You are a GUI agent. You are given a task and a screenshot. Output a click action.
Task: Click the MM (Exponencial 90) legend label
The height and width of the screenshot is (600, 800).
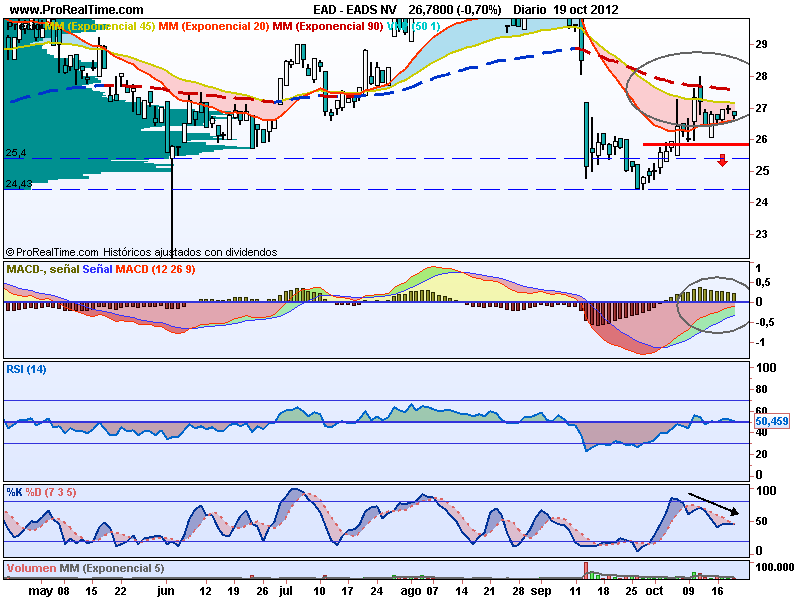tap(327, 25)
